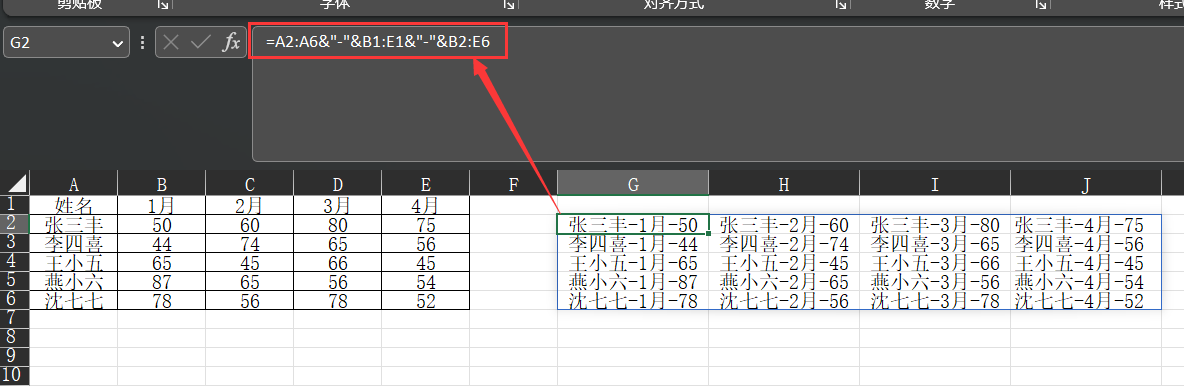This screenshot has height=386, width=1184.
Task: Click cell D2 with value 80
Action: [338, 224]
